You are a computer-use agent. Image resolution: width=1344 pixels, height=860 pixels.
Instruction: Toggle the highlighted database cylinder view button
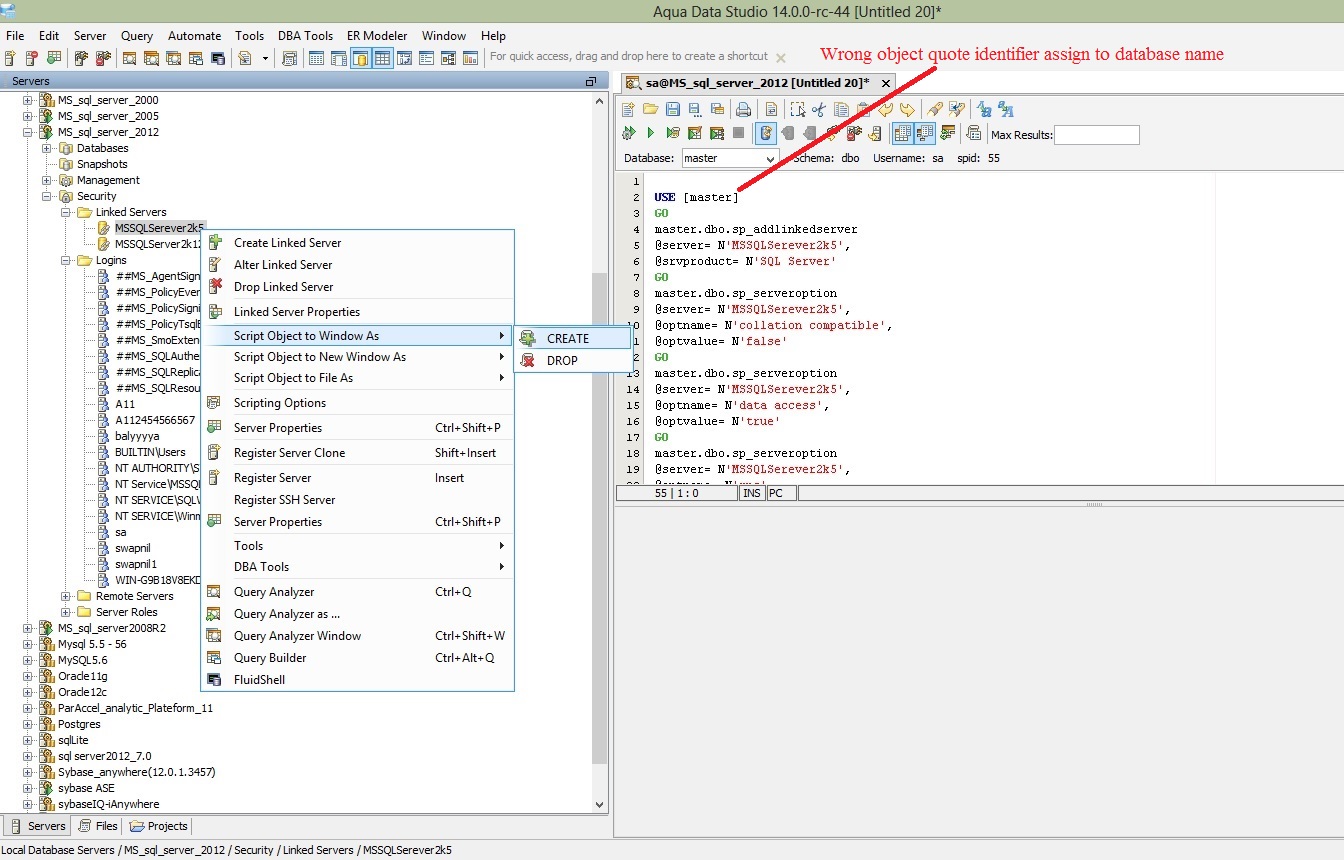(x=361, y=58)
